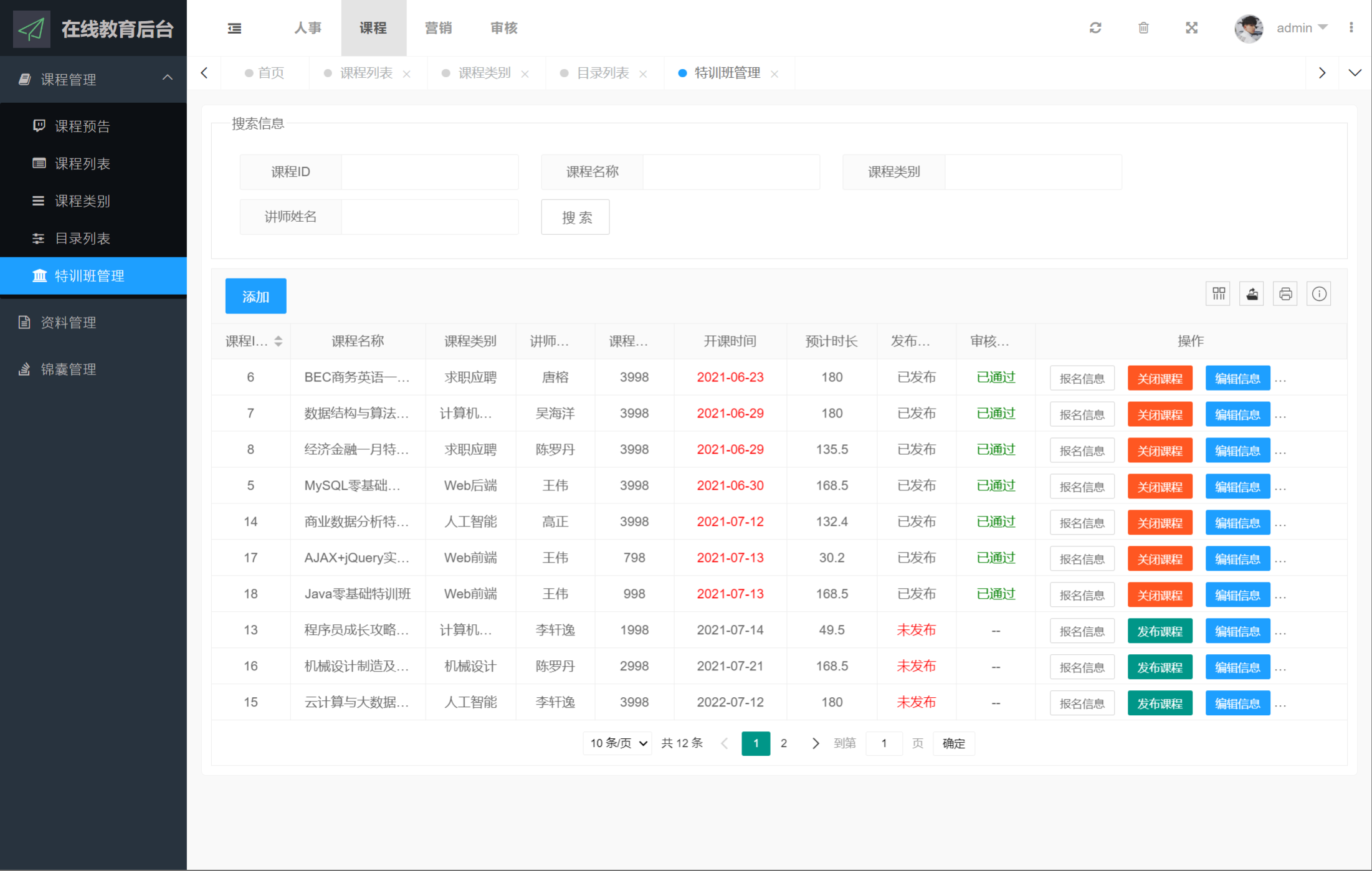Sort table by the course ID column arrows
Image resolution: width=1372 pixels, height=871 pixels.
click(279, 341)
